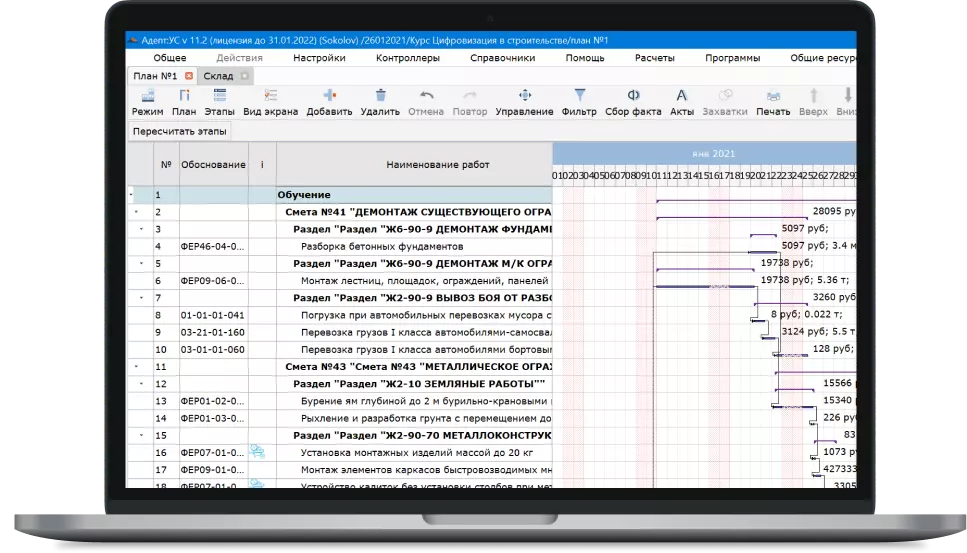
Task: Click the Повтор redo arrow
Action: point(470,96)
